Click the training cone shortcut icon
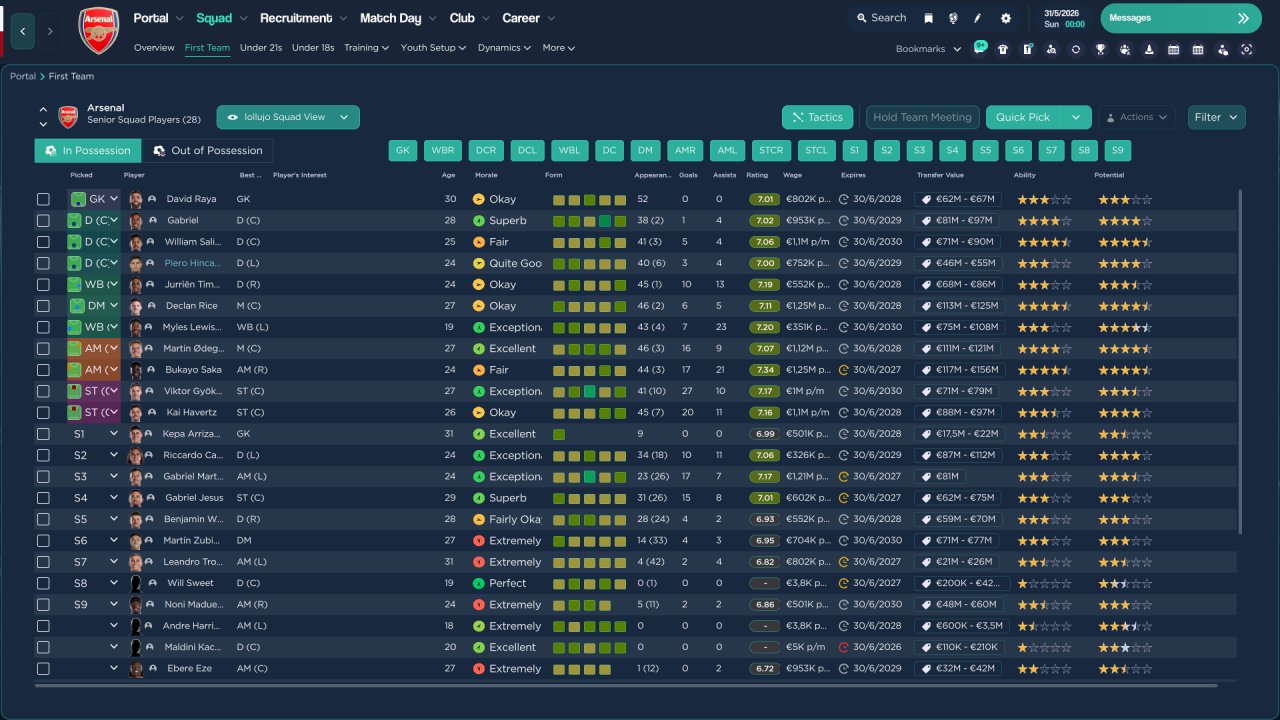The width and height of the screenshot is (1280, 720). click(1149, 49)
